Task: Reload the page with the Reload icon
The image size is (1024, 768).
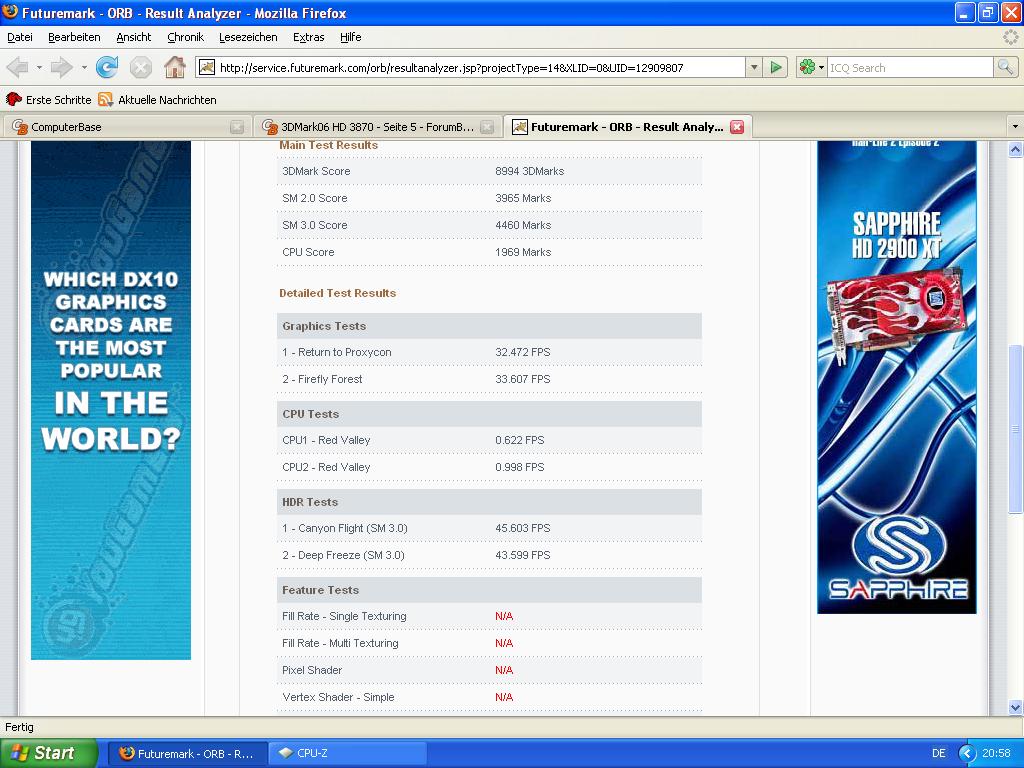Action: [106, 67]
